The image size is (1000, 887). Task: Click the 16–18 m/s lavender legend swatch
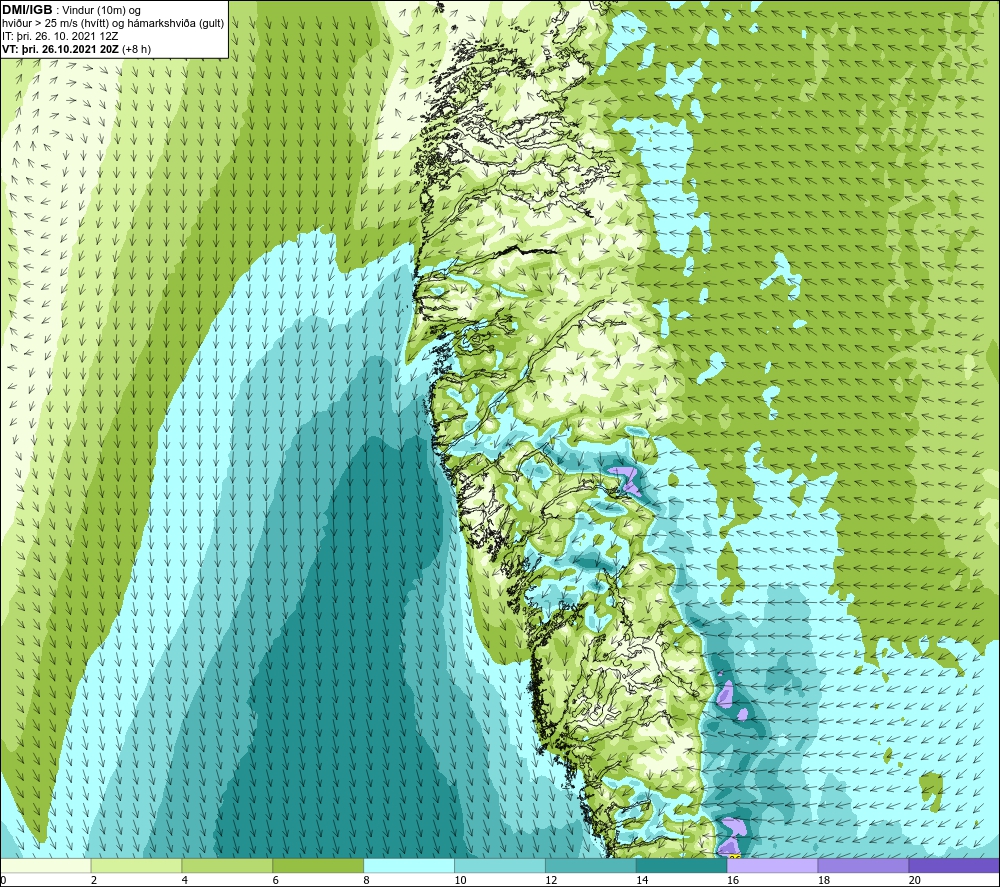click(772, 865)
